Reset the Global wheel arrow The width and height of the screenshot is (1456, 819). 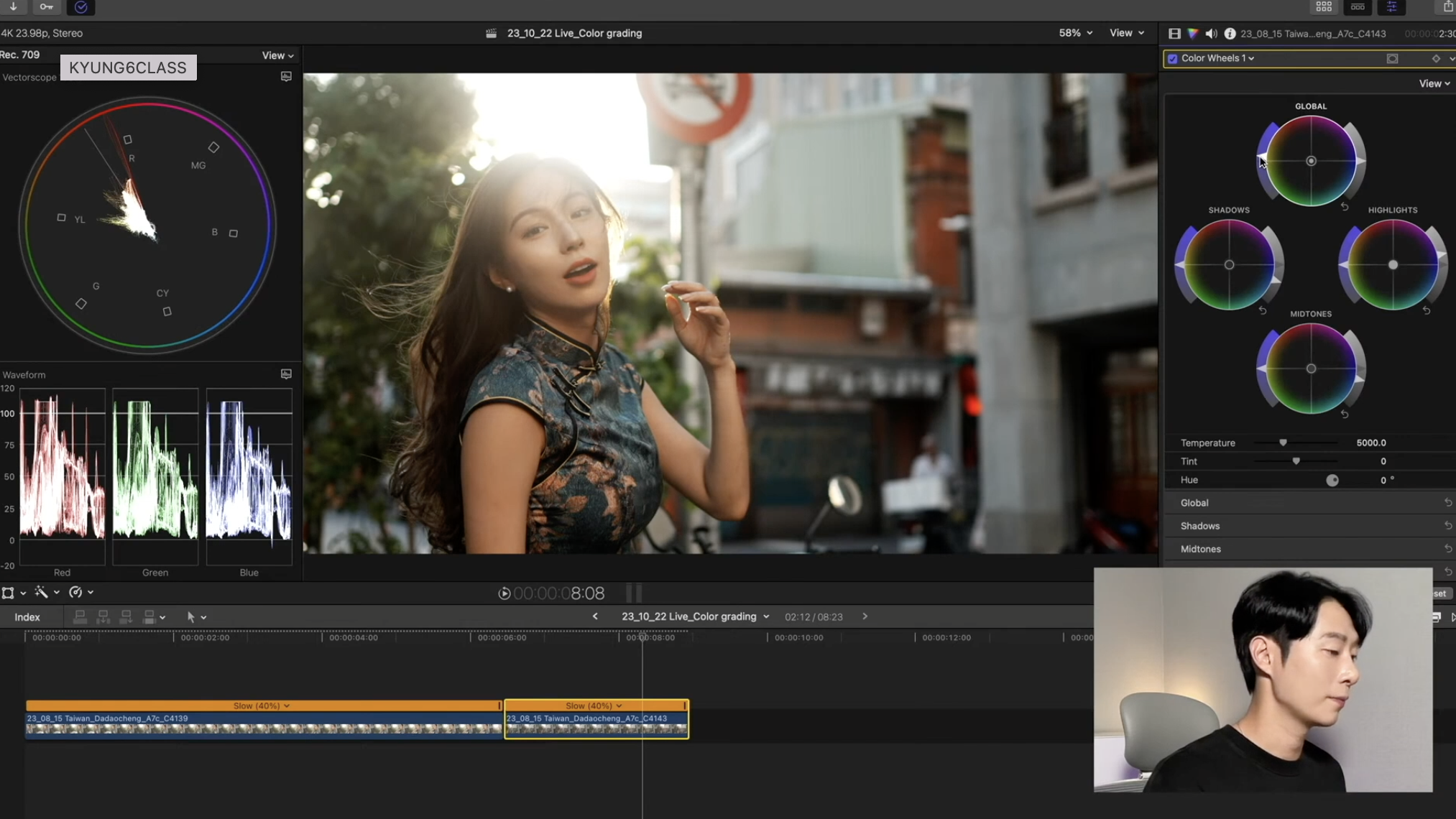click(x=1345, y=207)
